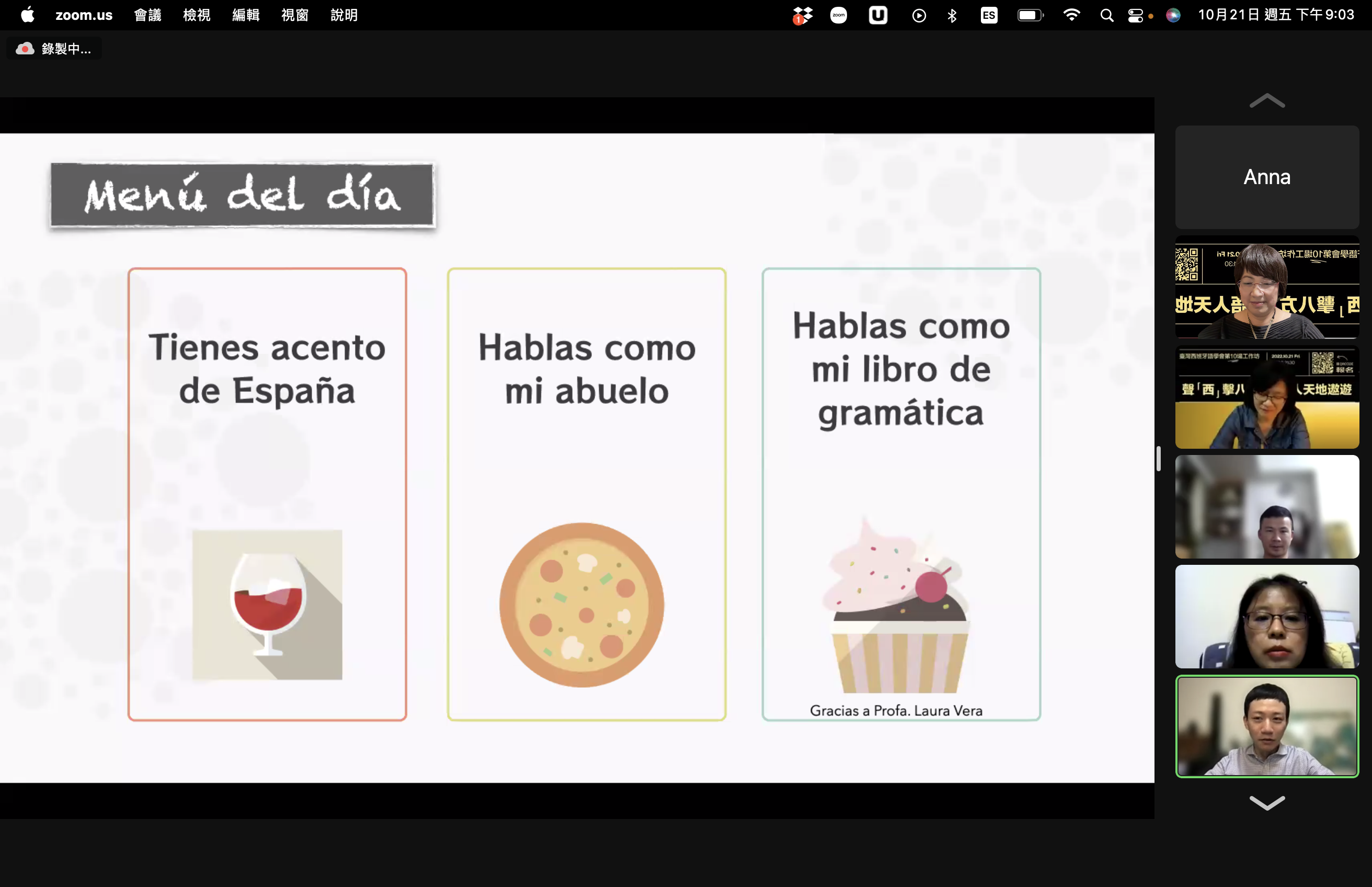Click the Zoom status icon in menu bar
Viewport: 1372px width, 887px height.
(x=838, y=16)
